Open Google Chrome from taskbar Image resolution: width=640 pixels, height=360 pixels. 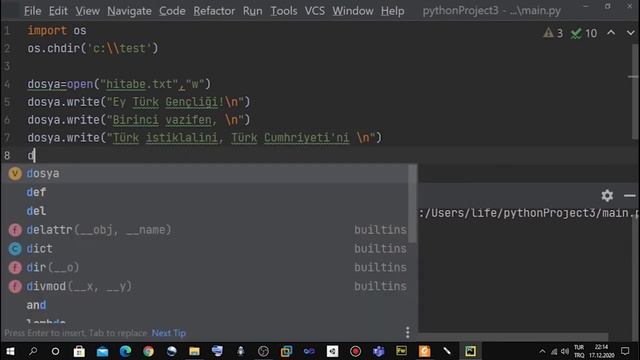[148, 351]
